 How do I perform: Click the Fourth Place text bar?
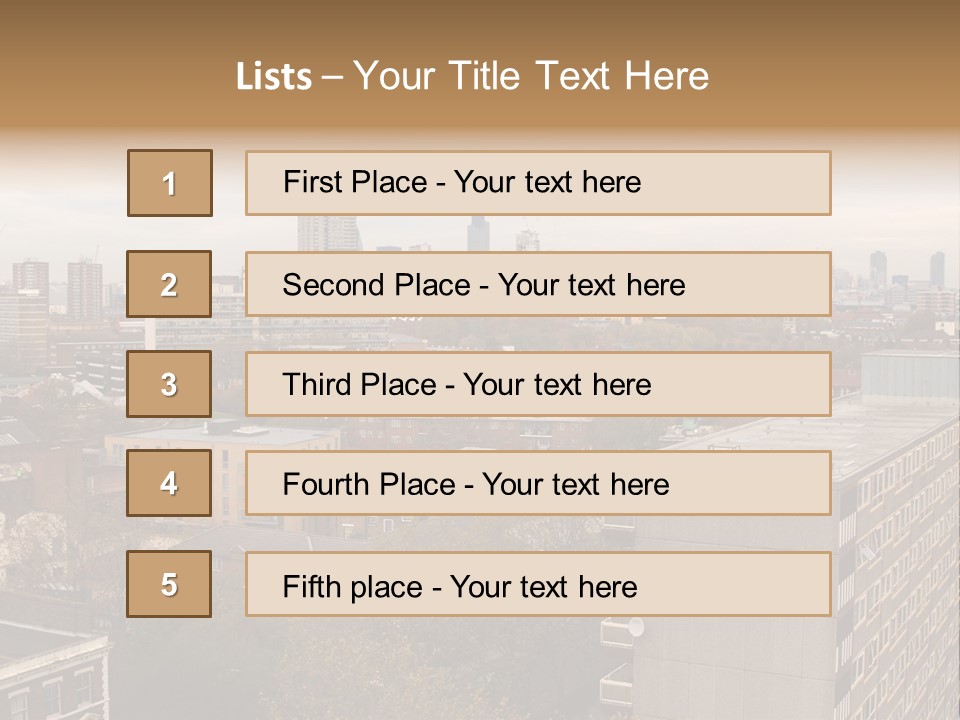pyautogui.click(x=538, y=483)
